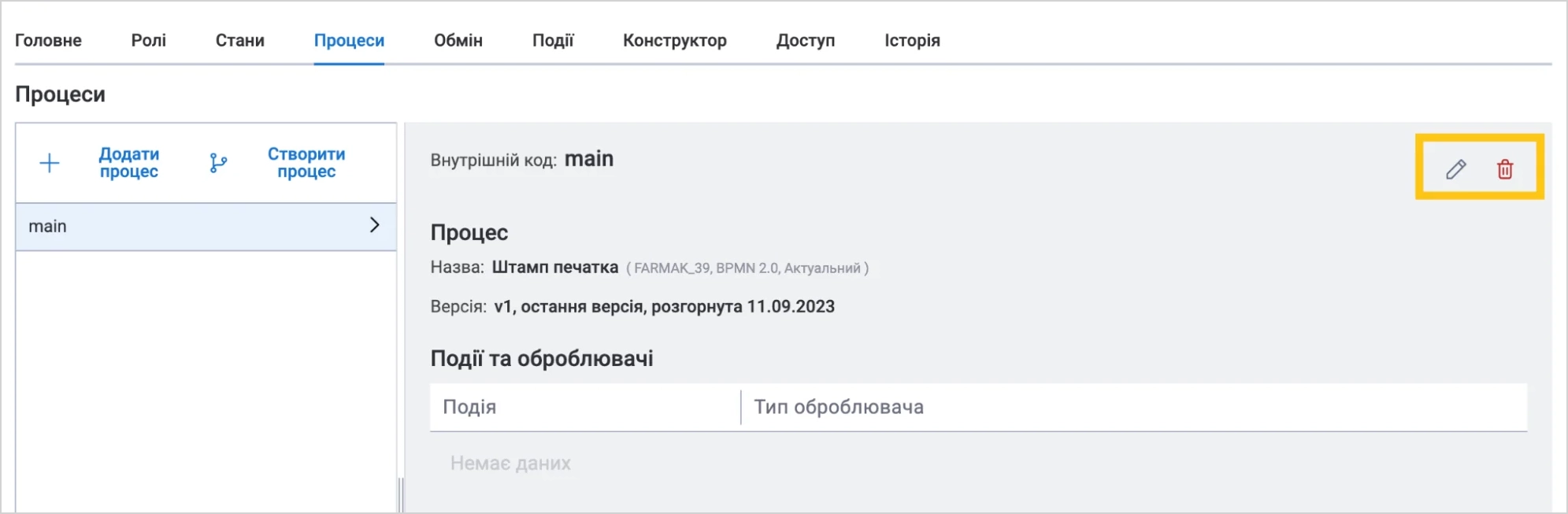The width and height of the screenshot is (1568, 514).
Task: Click the plus icon beside Додати процес
Action: (x=50, y=163)
